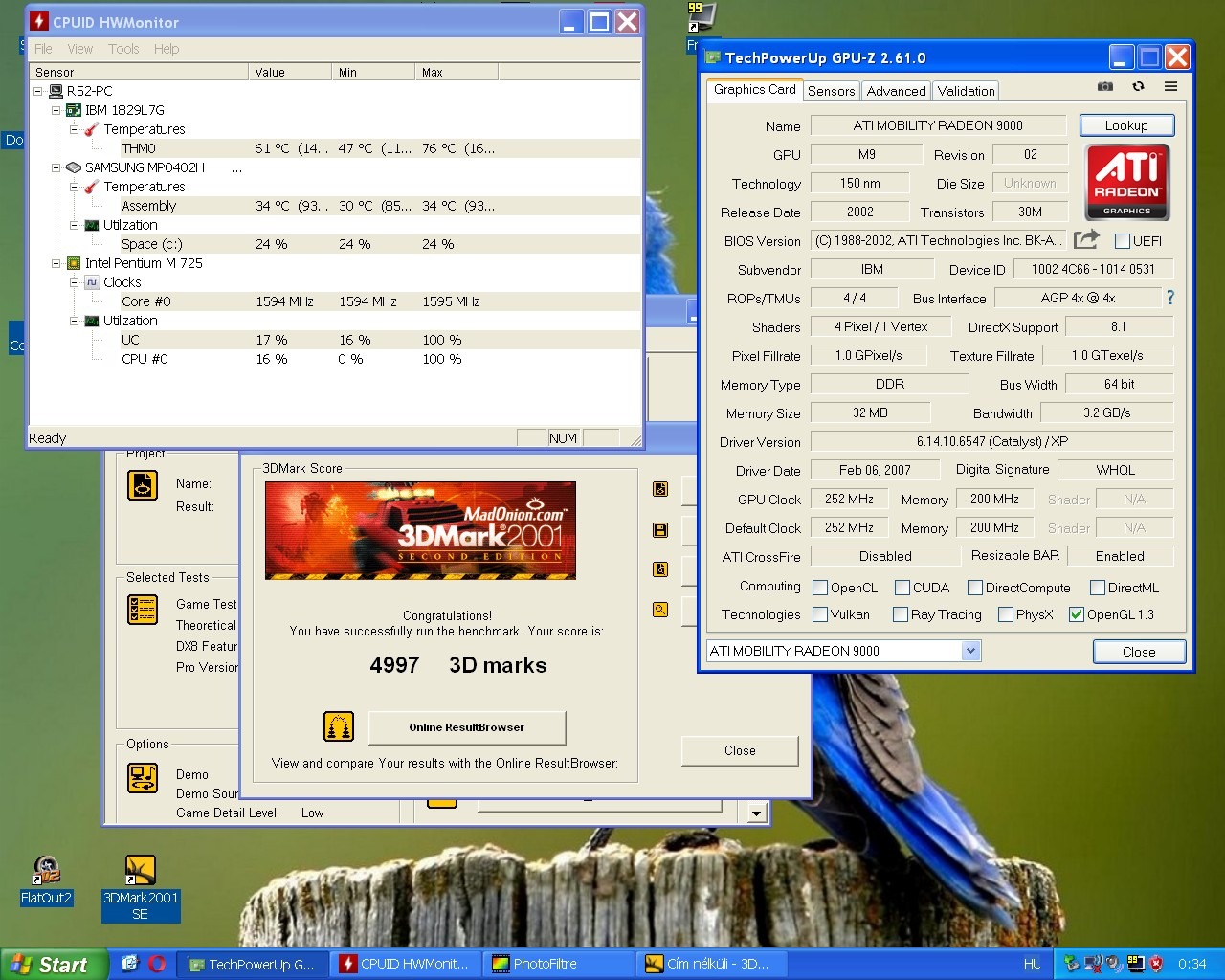Click the red-shield security tray icon
This screenshot has width=1225, height=980.
pos(1156,964)
